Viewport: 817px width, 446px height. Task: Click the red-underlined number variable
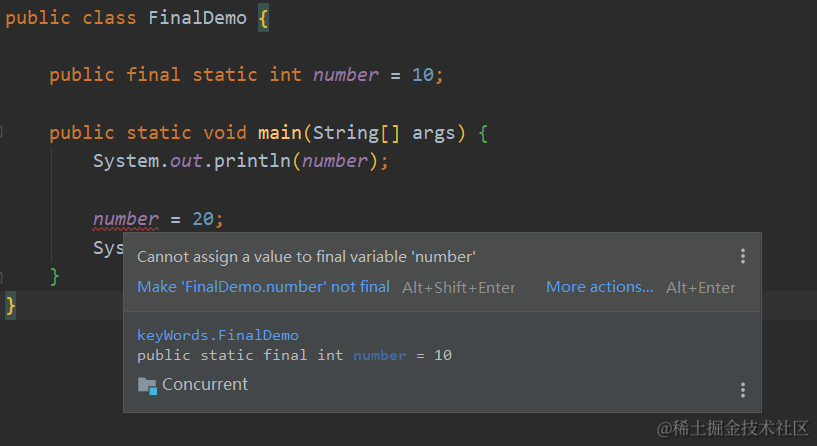pyautogui.click(x=126, y=219)
